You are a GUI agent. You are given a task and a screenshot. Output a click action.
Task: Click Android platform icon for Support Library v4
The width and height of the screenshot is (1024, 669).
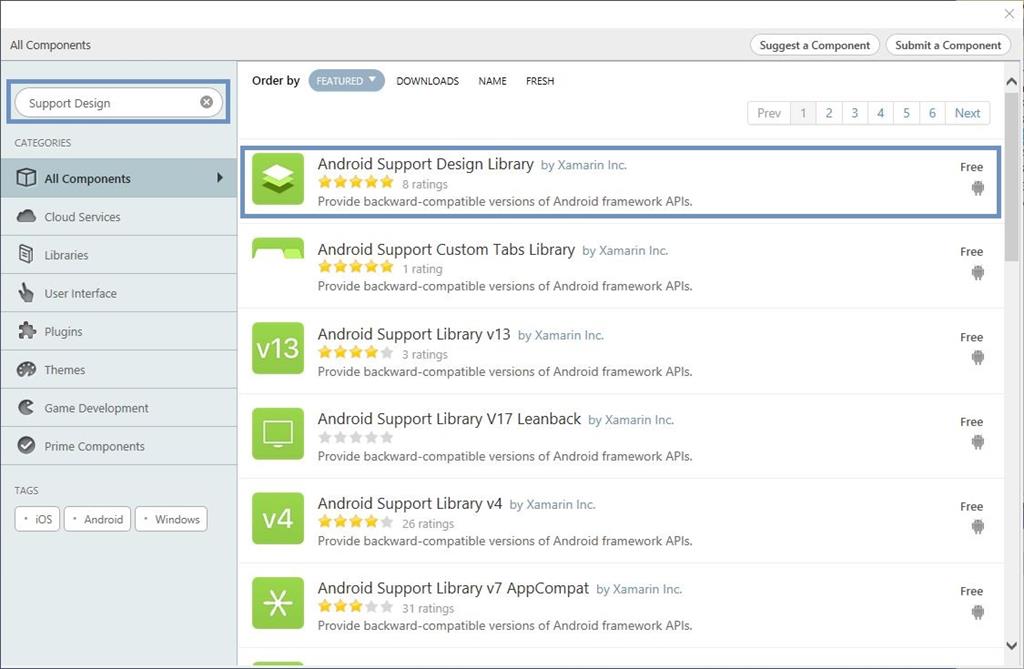pyautogui.click(x=978, y=527)
